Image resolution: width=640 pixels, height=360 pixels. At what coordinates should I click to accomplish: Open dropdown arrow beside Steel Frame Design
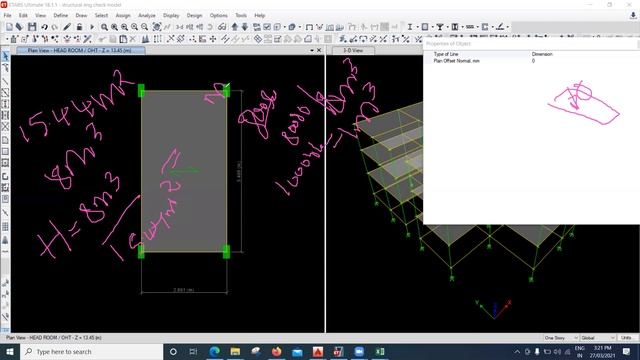click(417, 27)
